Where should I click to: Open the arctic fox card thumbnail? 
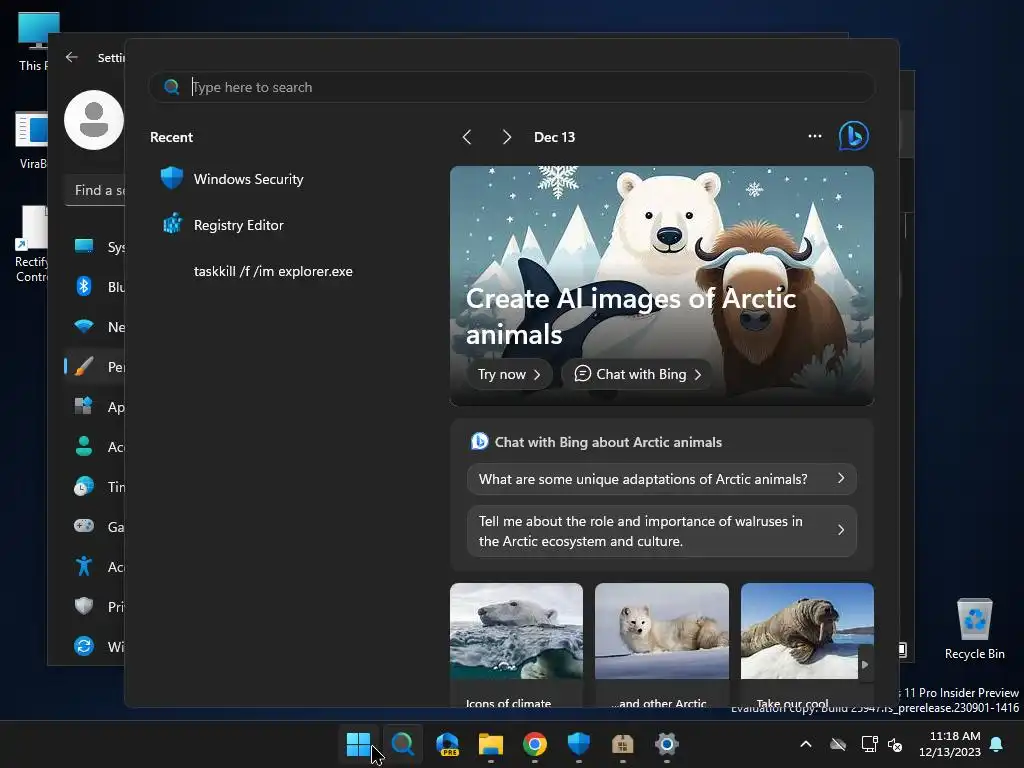662,631
